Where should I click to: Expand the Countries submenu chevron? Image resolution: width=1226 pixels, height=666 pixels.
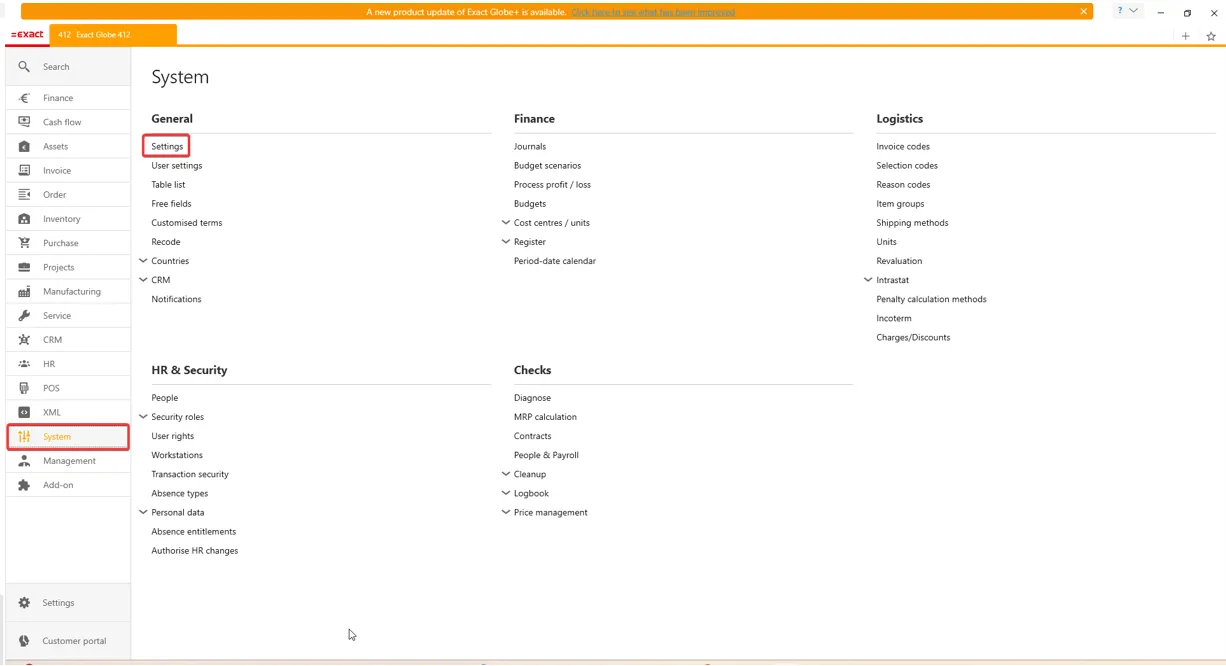point(143,261)
